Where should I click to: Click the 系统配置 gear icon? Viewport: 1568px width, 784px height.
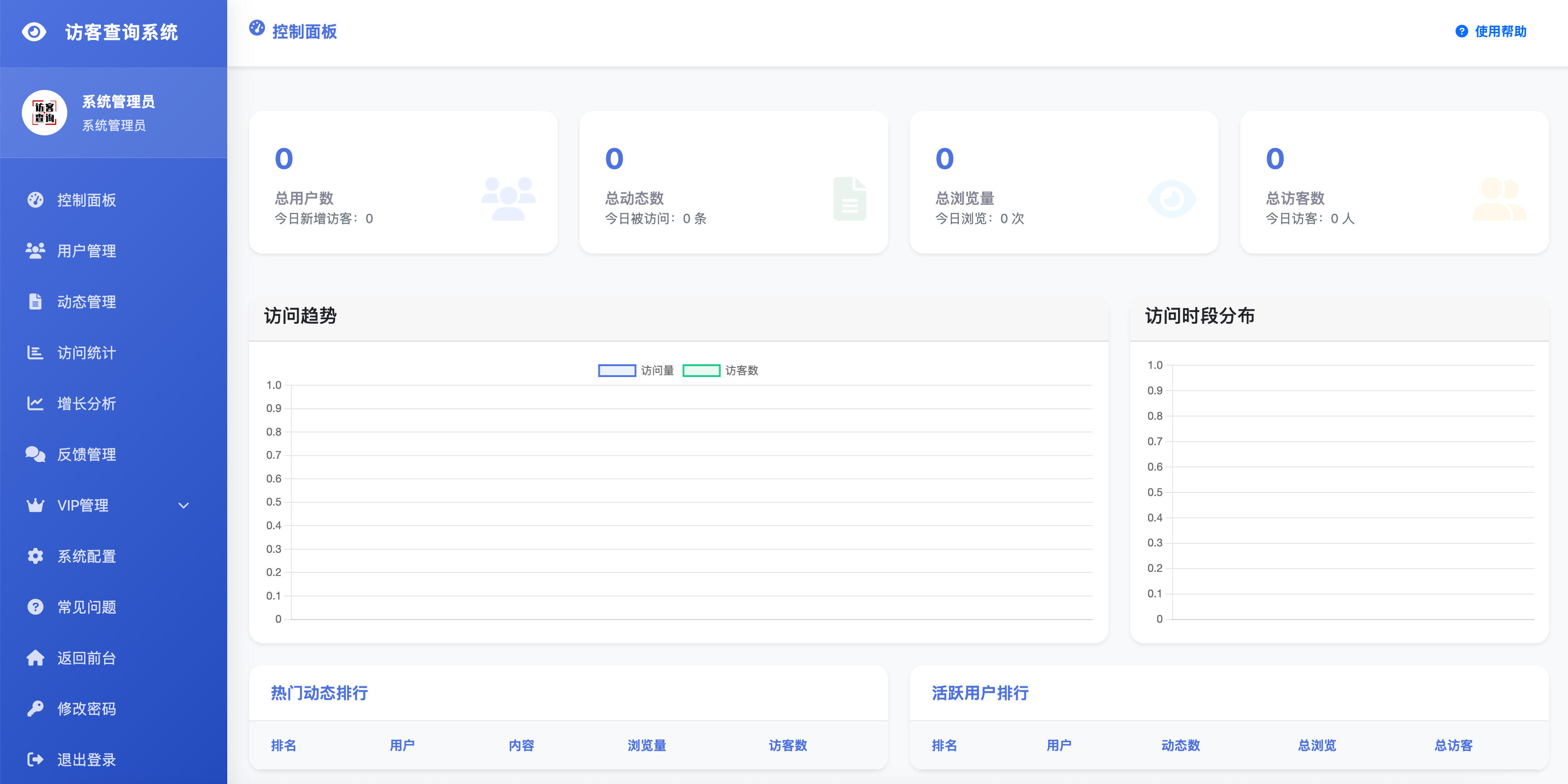point(35,556)
